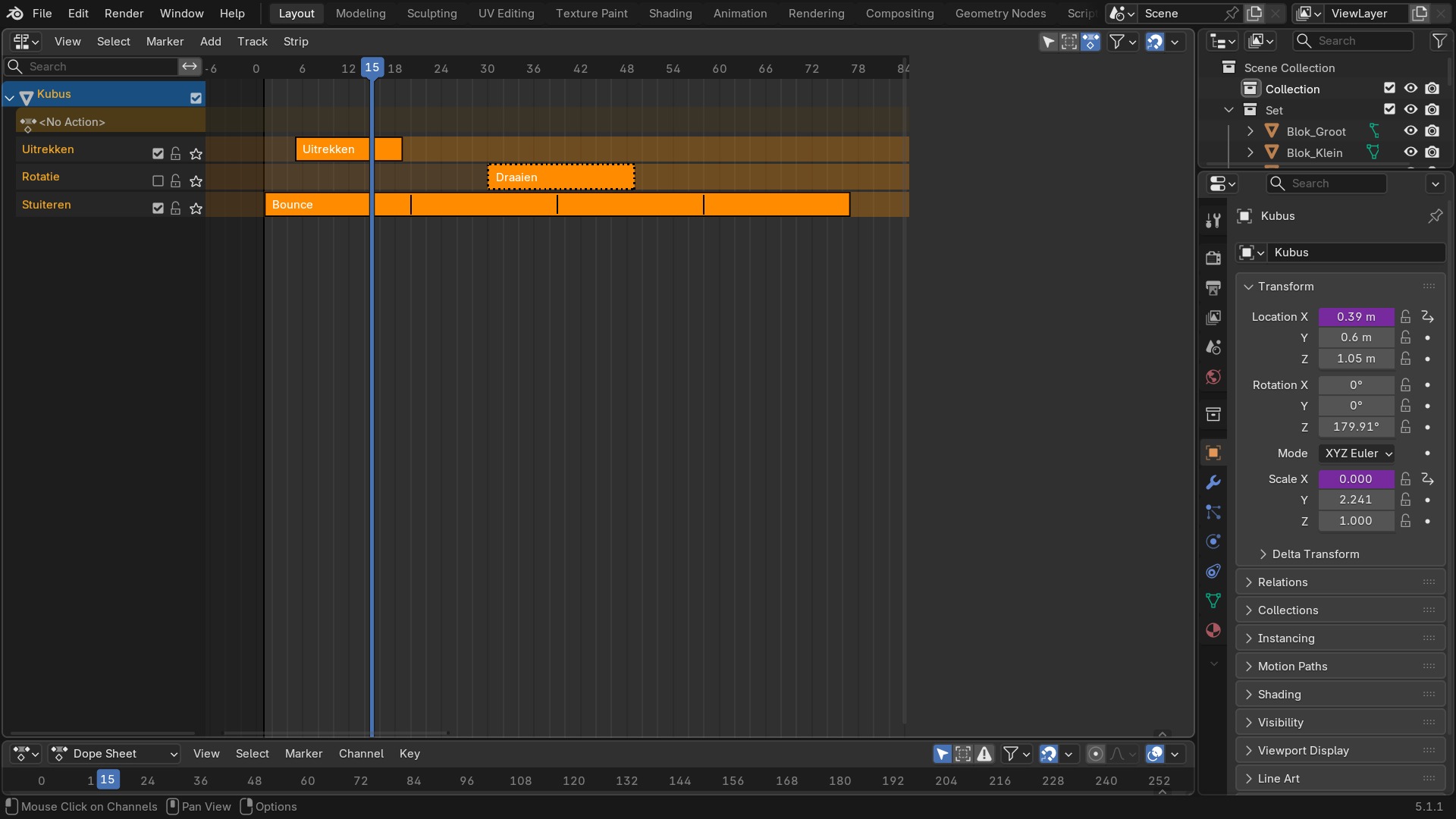1456x819 pixels.
Task: Click the No Action row
Action: [x=110, y=121]
